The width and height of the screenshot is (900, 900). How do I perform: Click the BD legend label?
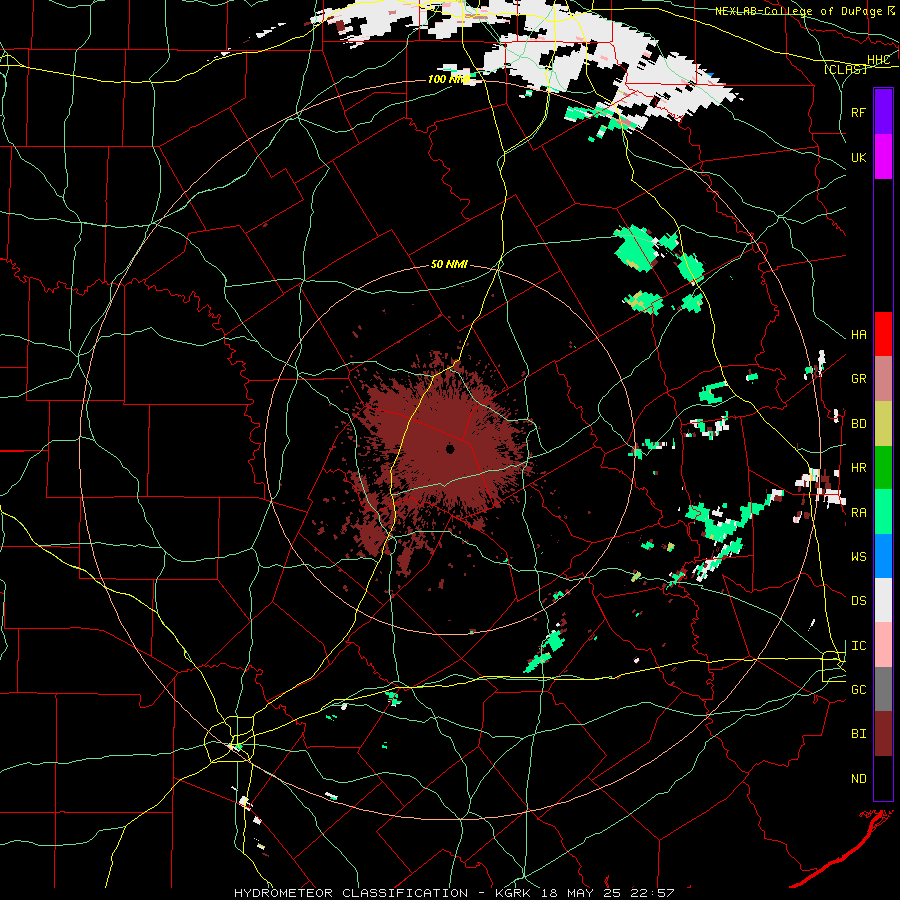(858, 424)
